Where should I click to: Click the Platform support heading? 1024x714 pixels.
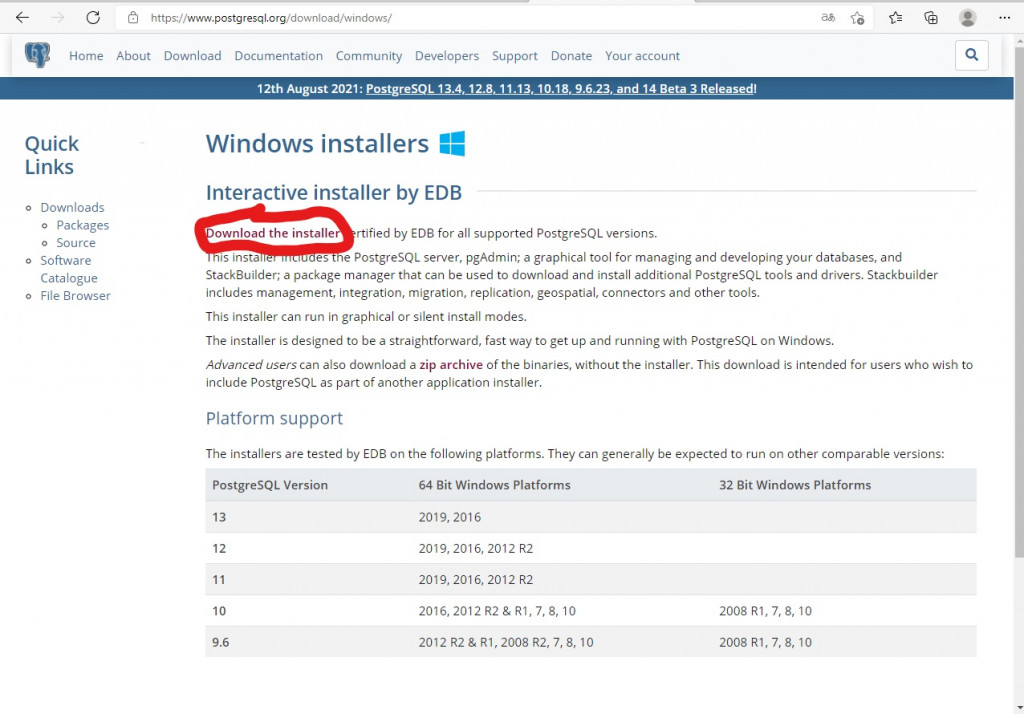coord(274,418)
